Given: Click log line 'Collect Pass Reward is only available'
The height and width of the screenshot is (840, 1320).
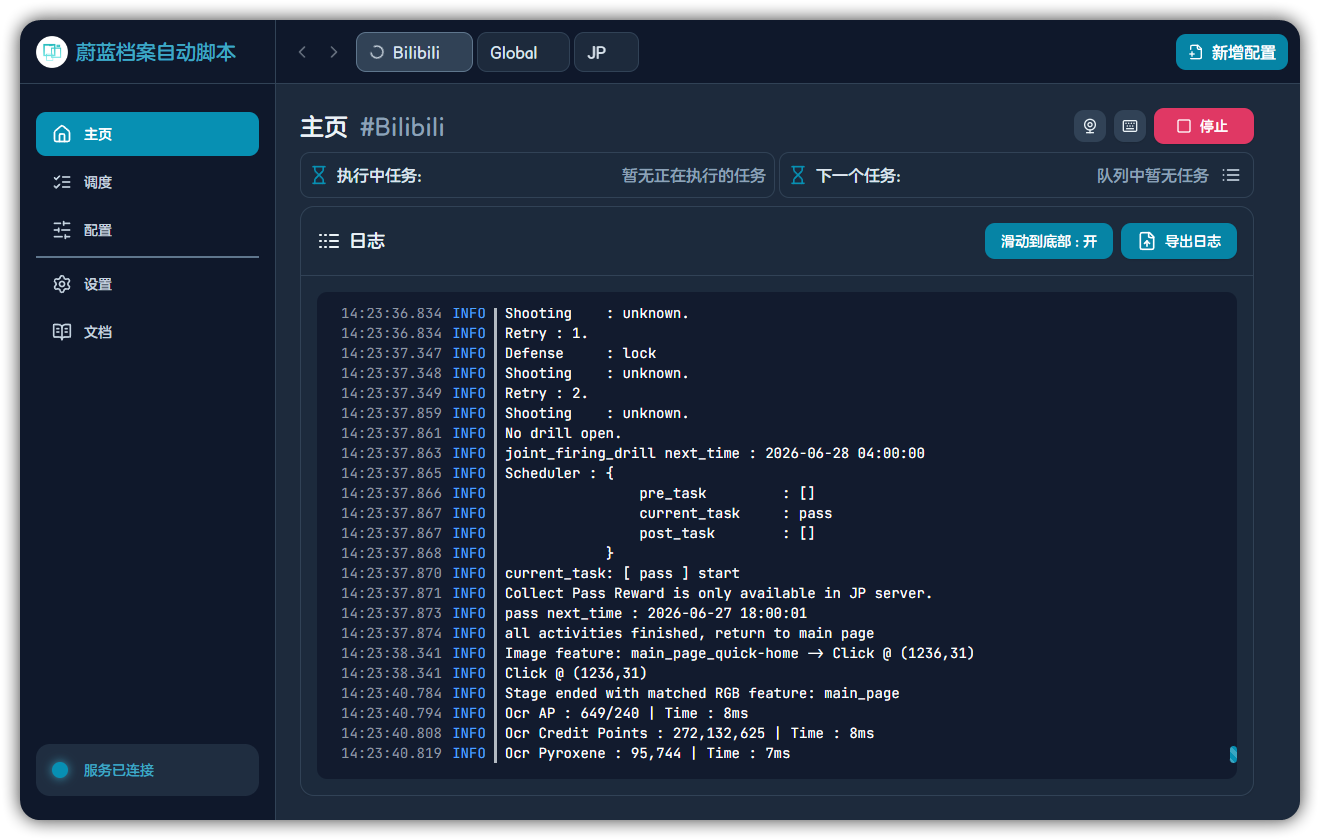Looking at the screenshot, I should 718,593.
